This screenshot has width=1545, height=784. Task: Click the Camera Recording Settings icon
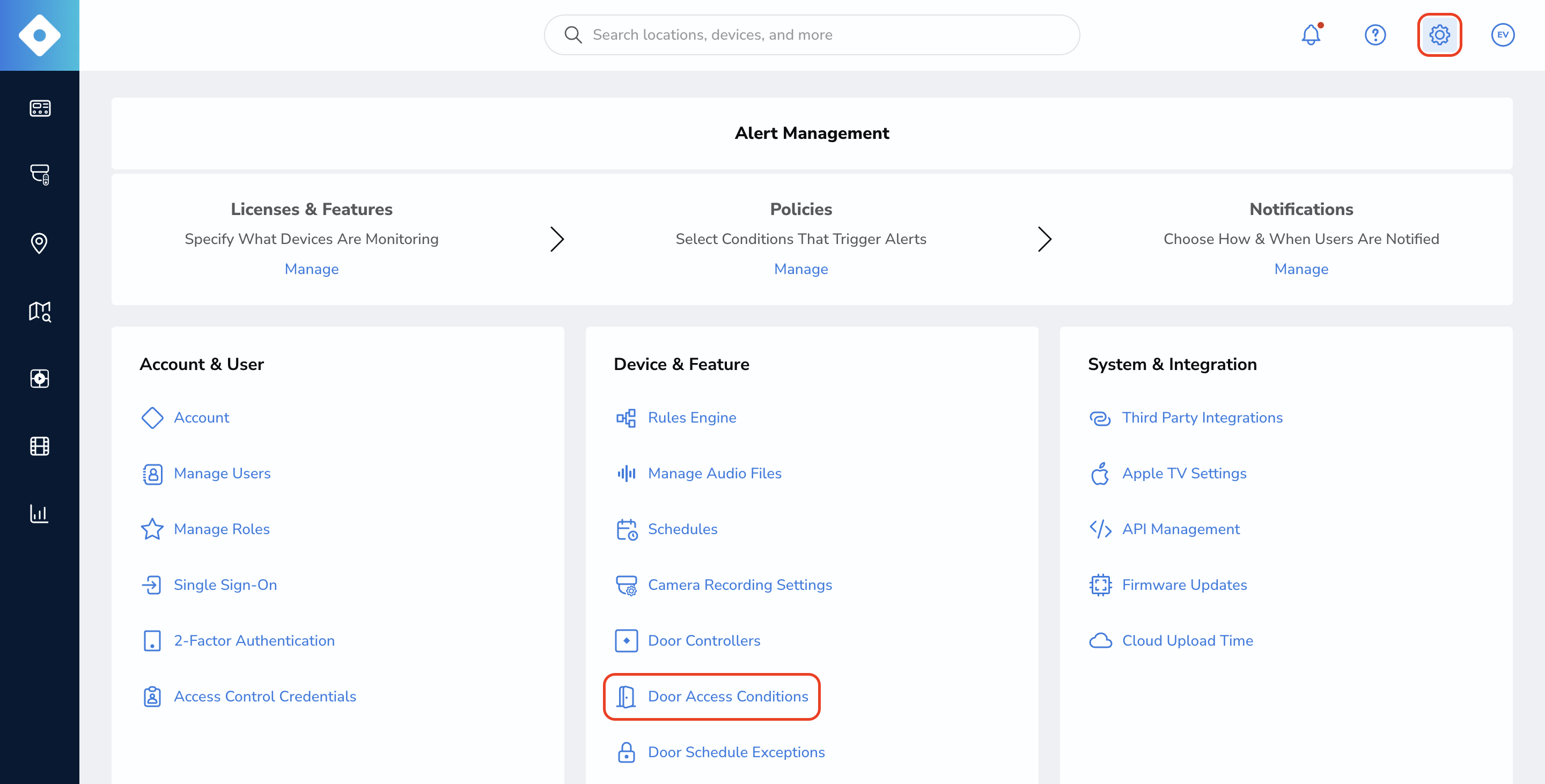click(x=627, y=585)
